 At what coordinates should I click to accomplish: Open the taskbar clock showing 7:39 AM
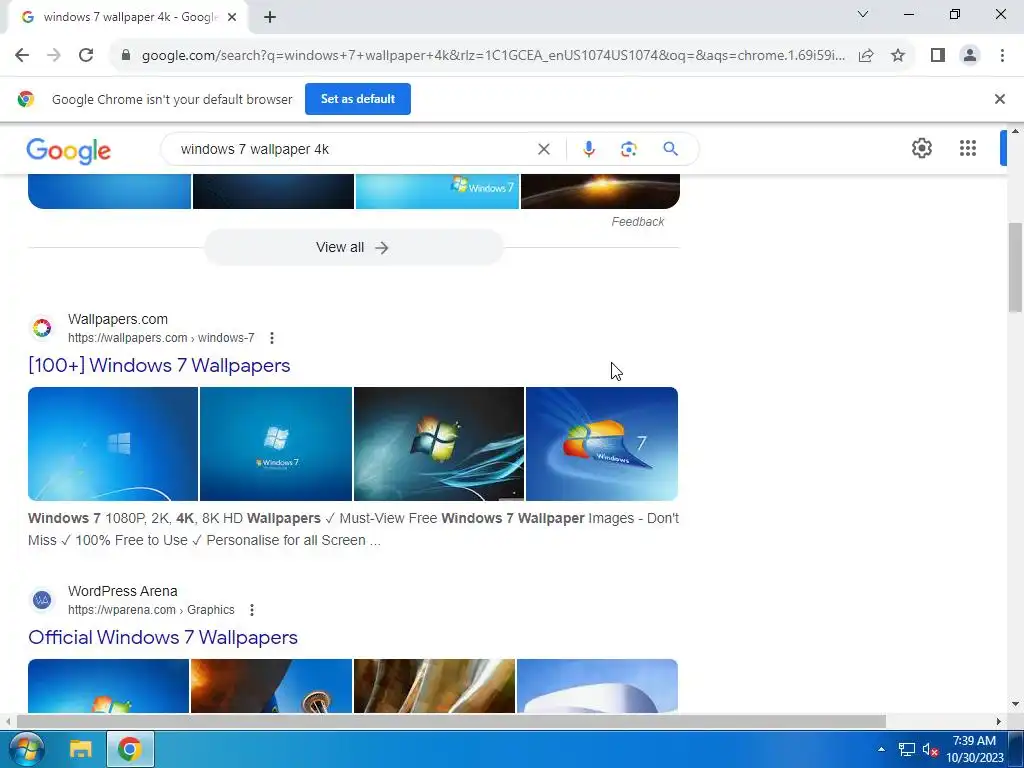point(974,749)
